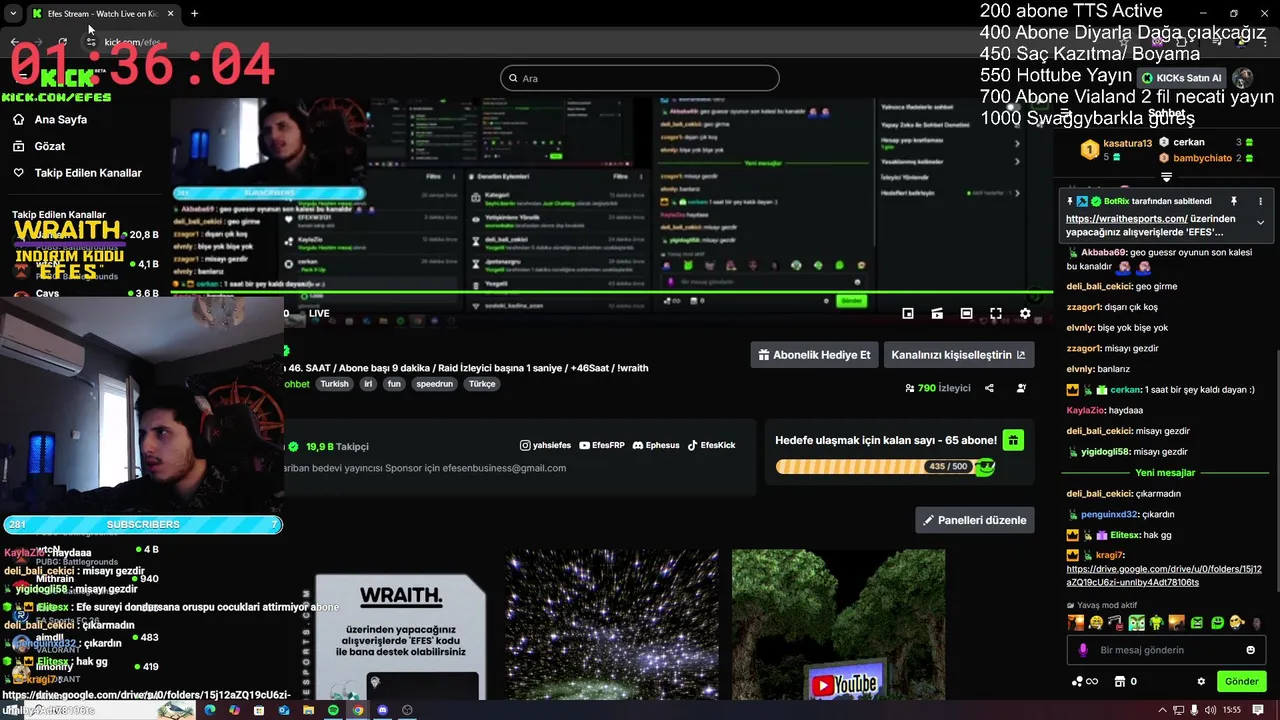Click the share icon beside viewer count

tap(989, 388)
